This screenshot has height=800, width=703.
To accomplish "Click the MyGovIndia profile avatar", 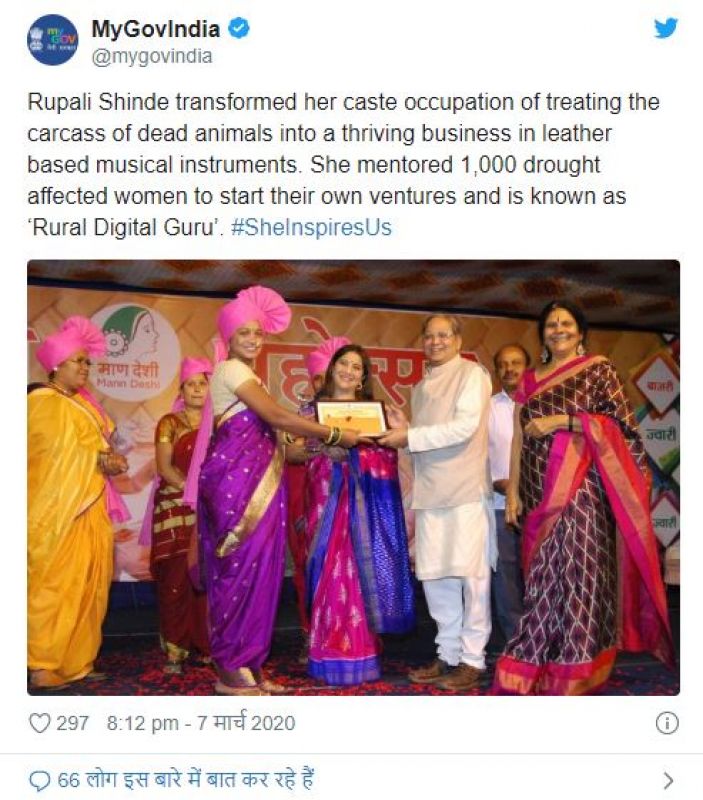I will pyautogui.click(x=52, y=40).
